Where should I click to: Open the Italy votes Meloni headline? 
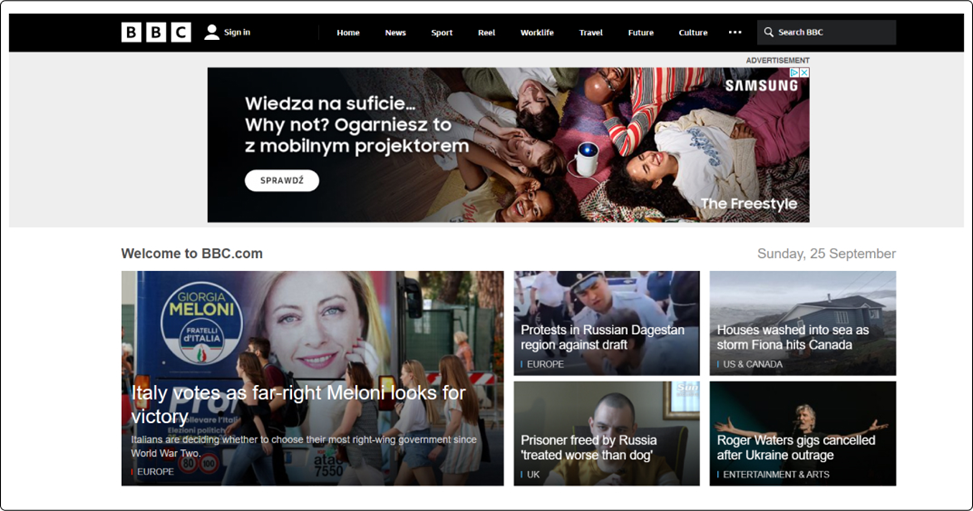tap(298, 404)
